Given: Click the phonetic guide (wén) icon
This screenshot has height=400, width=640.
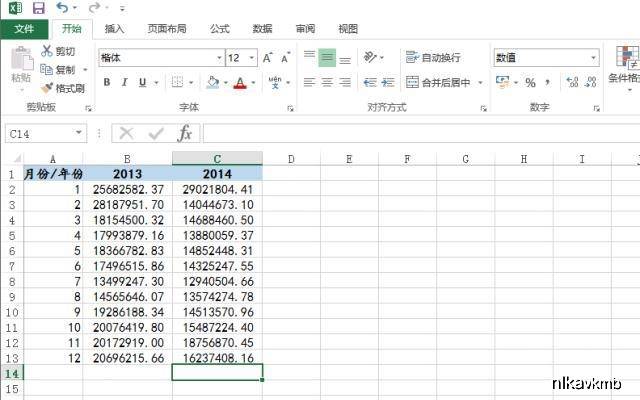Looking at the screenshot, I should (x=275, y=82).
